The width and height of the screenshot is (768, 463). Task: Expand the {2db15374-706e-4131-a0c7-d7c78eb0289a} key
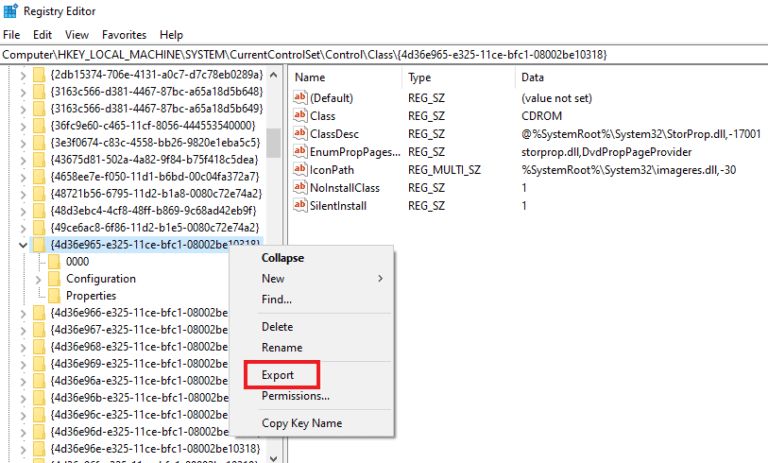coord(23,74)
